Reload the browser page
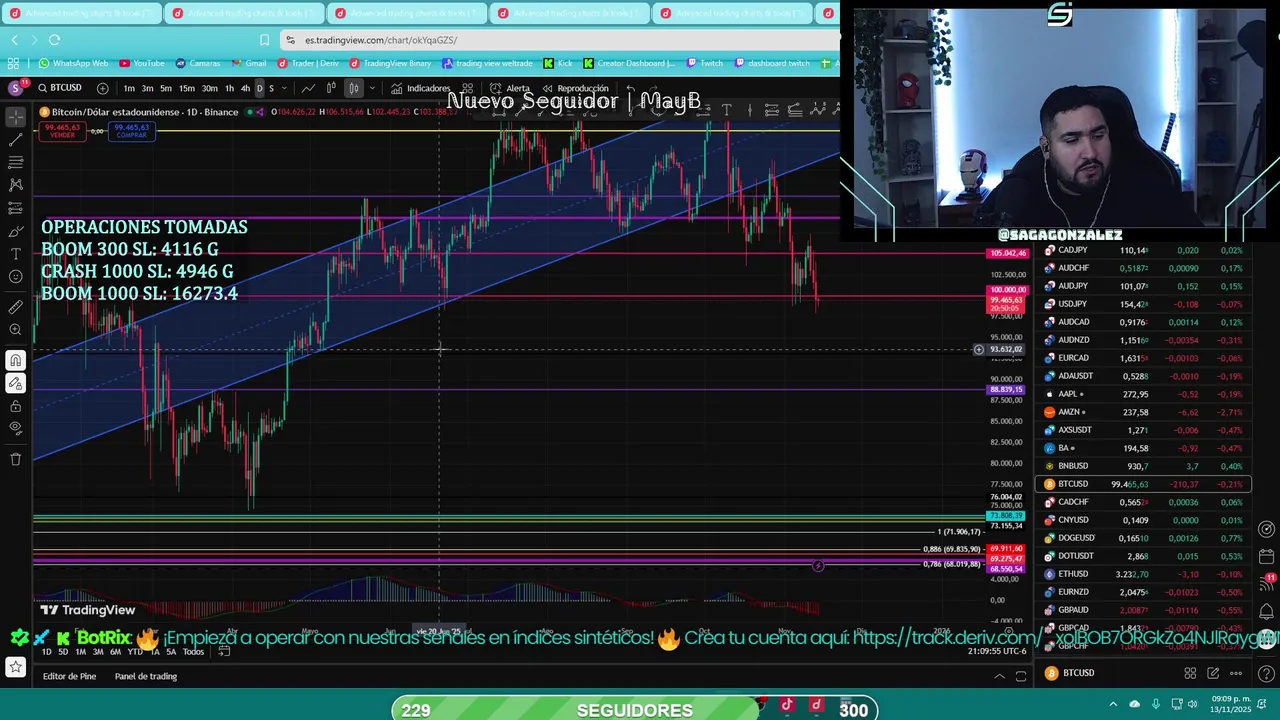The image size is (1280, 720). pyautogui.click(x=54, y=40)
